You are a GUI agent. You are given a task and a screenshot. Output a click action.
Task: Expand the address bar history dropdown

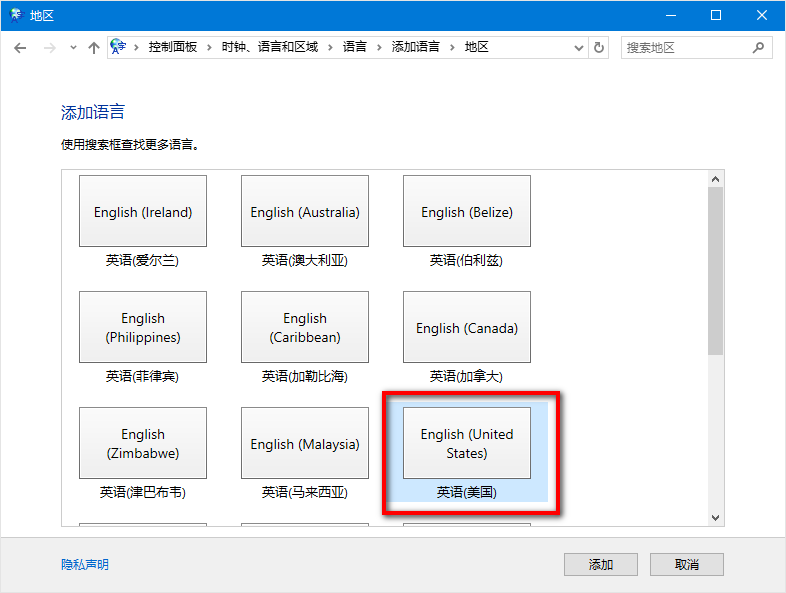click(x=579, y=47)
